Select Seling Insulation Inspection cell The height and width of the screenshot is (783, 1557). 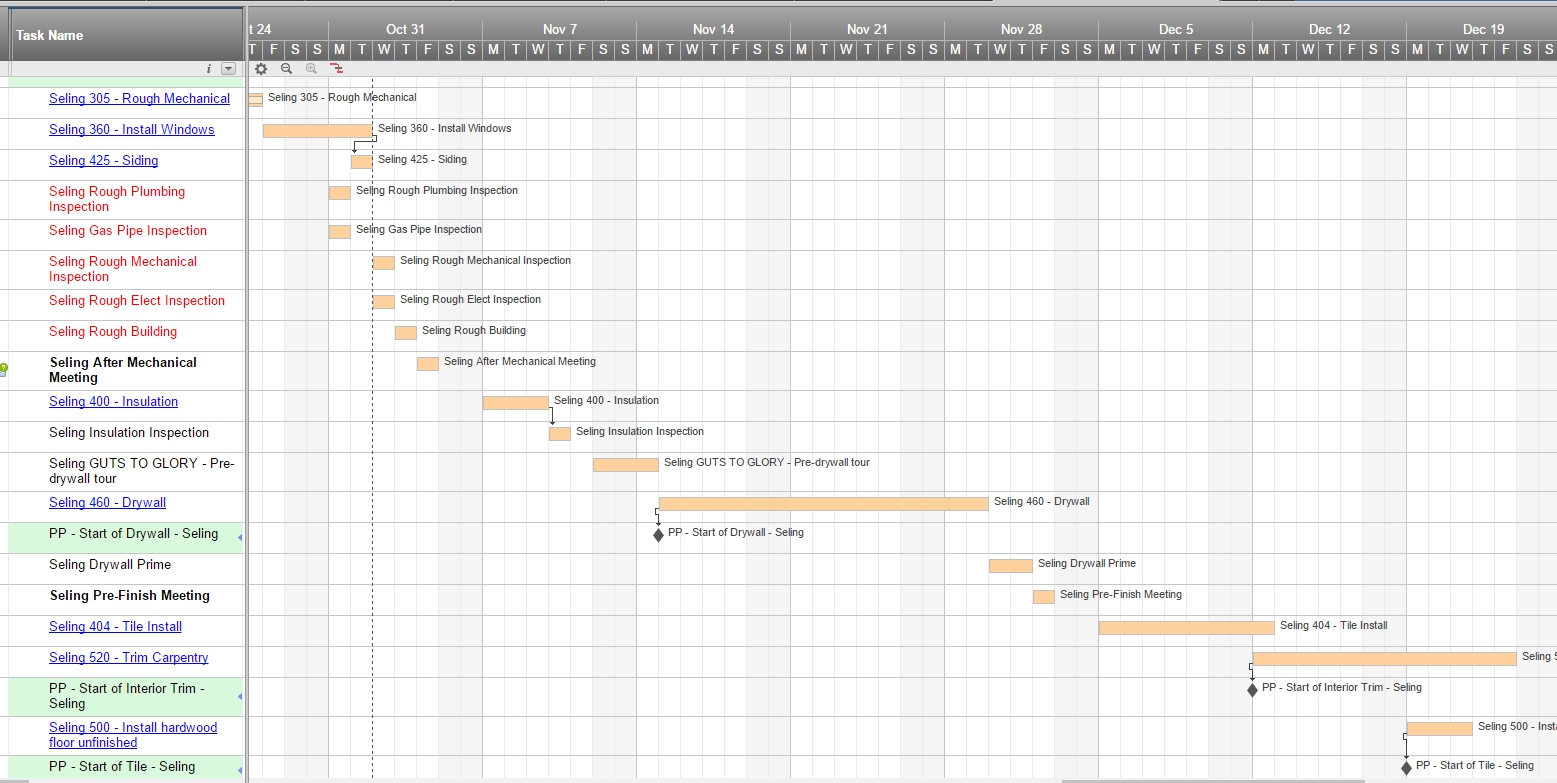click(x=126, y=437)
